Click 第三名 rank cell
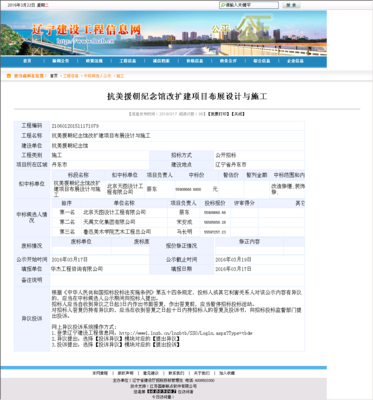The image size is (373, 400). click(67, 232)
